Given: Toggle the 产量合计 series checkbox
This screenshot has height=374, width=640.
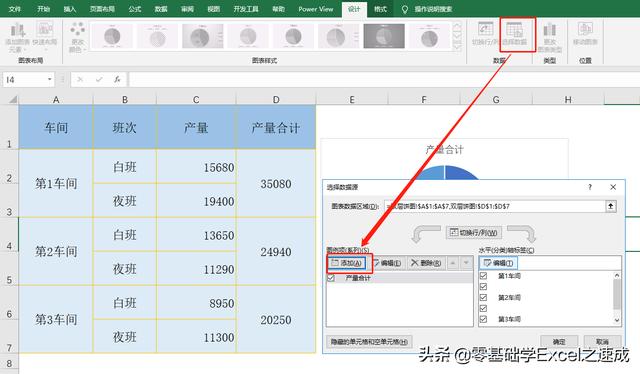Looking at the screenshot, I should pyautogui.click(x=331, y=278).
